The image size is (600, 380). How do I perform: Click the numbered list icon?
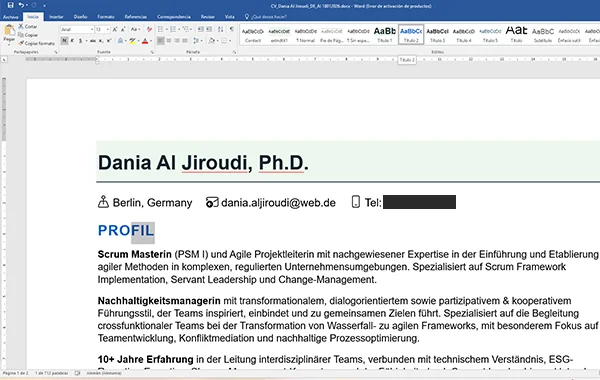[x=173, y=29]
